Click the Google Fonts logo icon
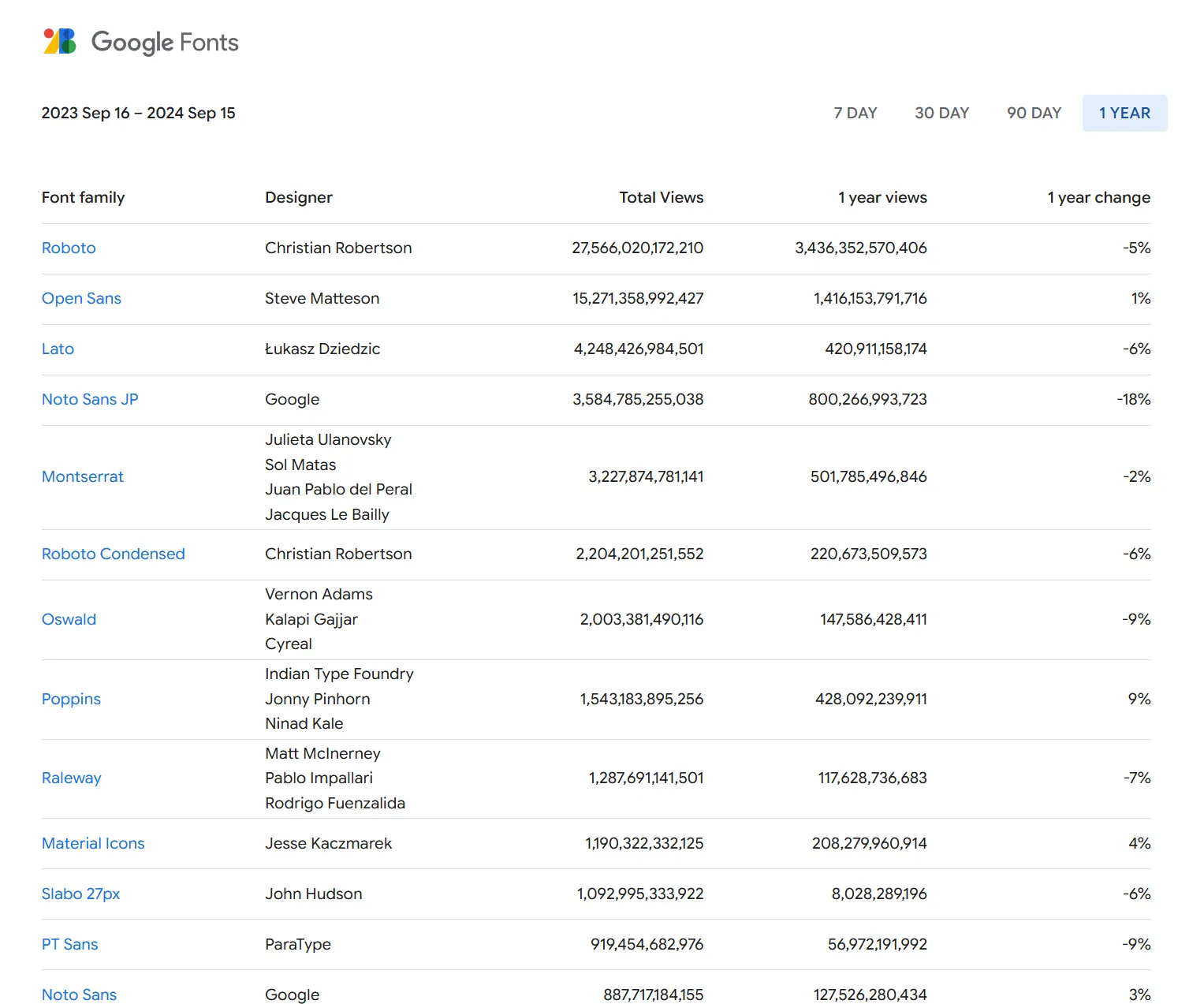1204x1004 pixels. 60,41
